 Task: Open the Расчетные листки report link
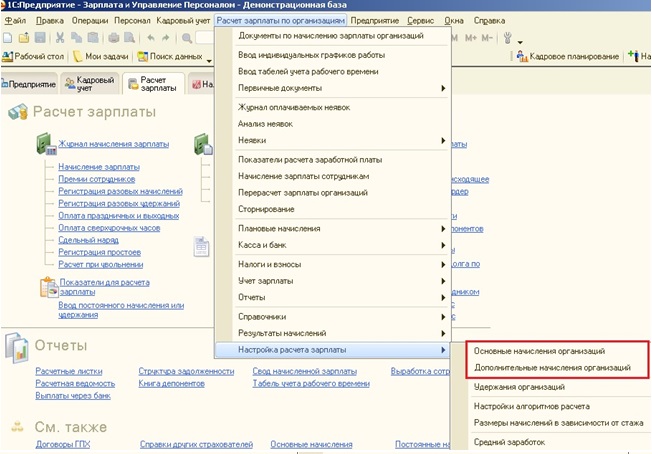(x=69, y=371)
